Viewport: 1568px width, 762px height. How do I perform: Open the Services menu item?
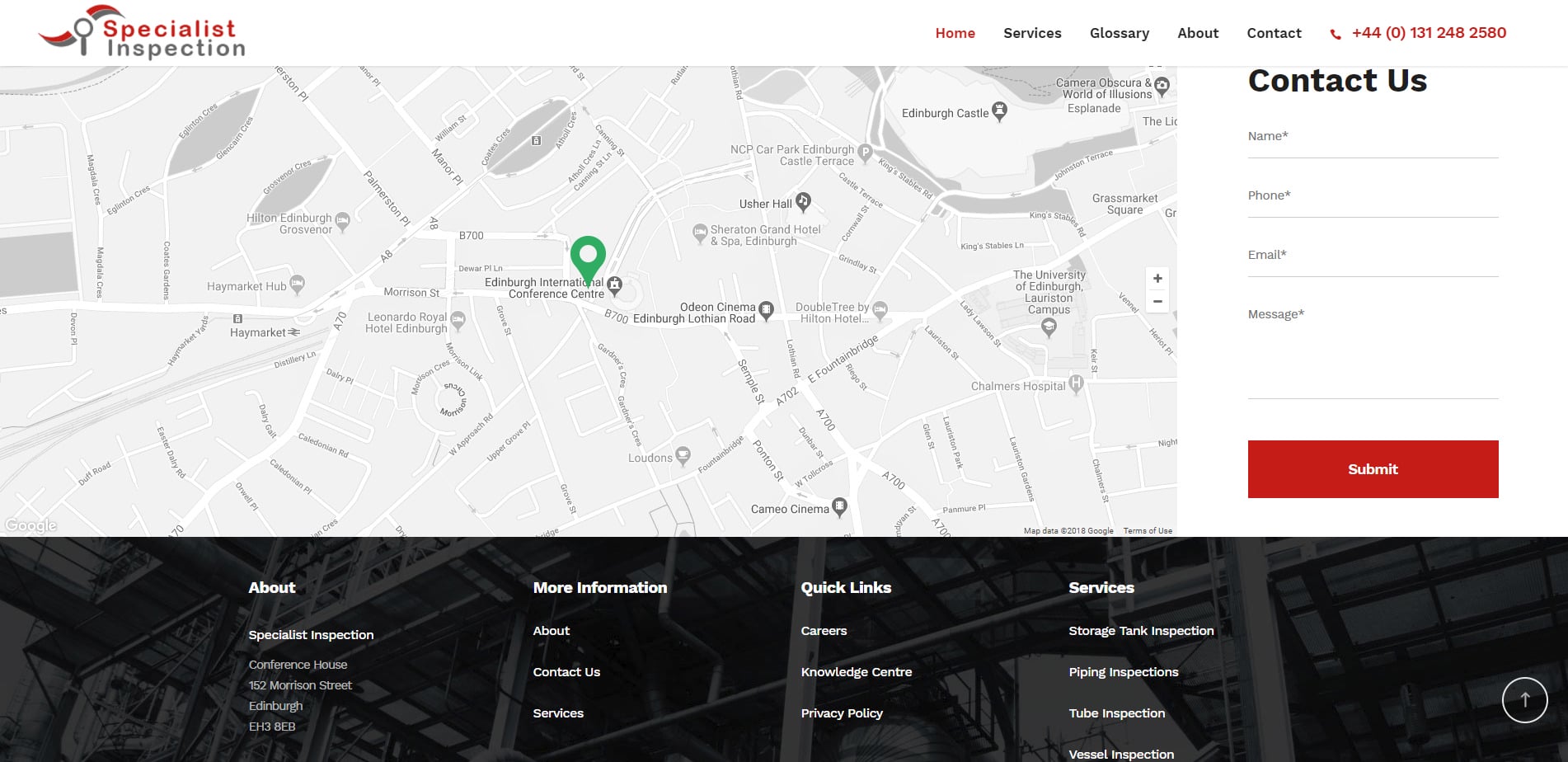point(1032,33)
